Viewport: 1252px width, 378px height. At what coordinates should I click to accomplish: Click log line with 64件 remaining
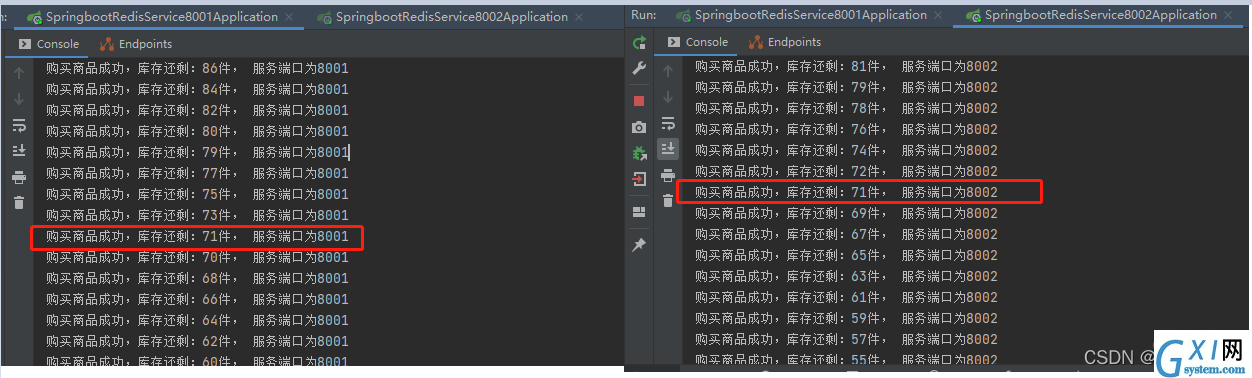click(x=198, y=320)
